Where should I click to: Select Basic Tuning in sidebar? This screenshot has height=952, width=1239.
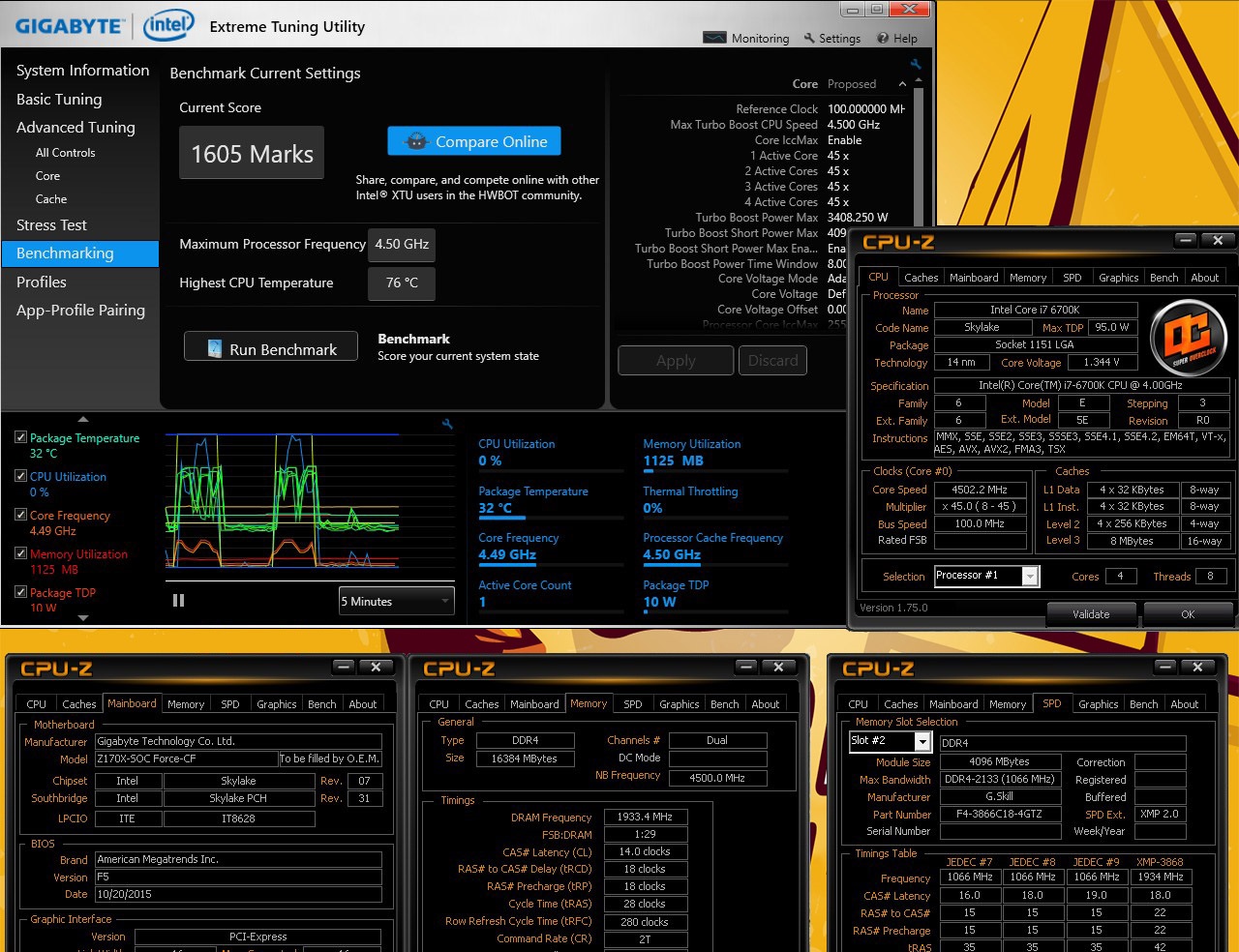click(59, 99)
